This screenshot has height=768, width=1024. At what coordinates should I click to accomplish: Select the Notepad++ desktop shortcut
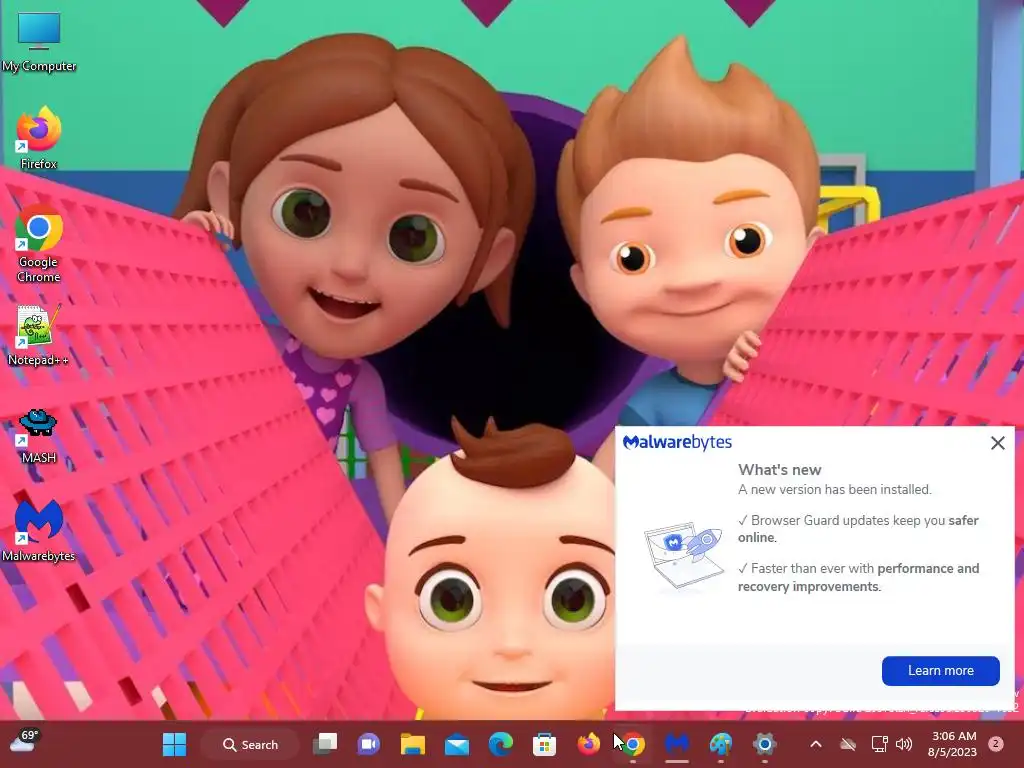38,334
